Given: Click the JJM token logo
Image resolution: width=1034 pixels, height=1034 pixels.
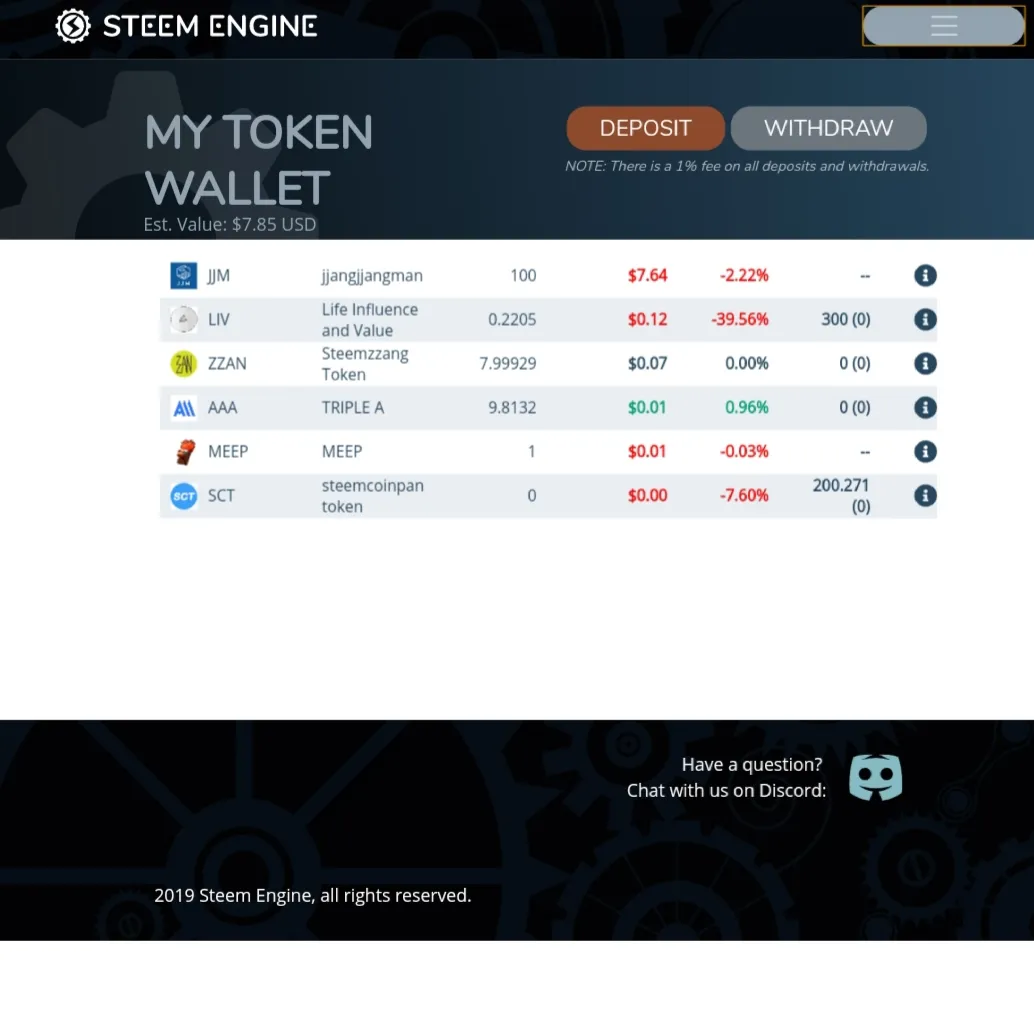Looking at the screenshot, I should [183, 275].
